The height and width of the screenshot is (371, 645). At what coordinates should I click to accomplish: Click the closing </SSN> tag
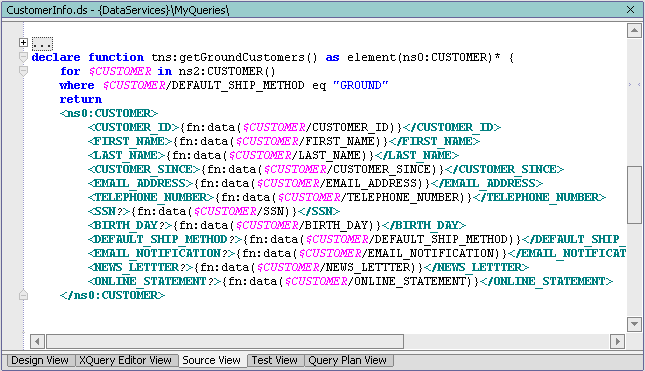pos(319,211)
